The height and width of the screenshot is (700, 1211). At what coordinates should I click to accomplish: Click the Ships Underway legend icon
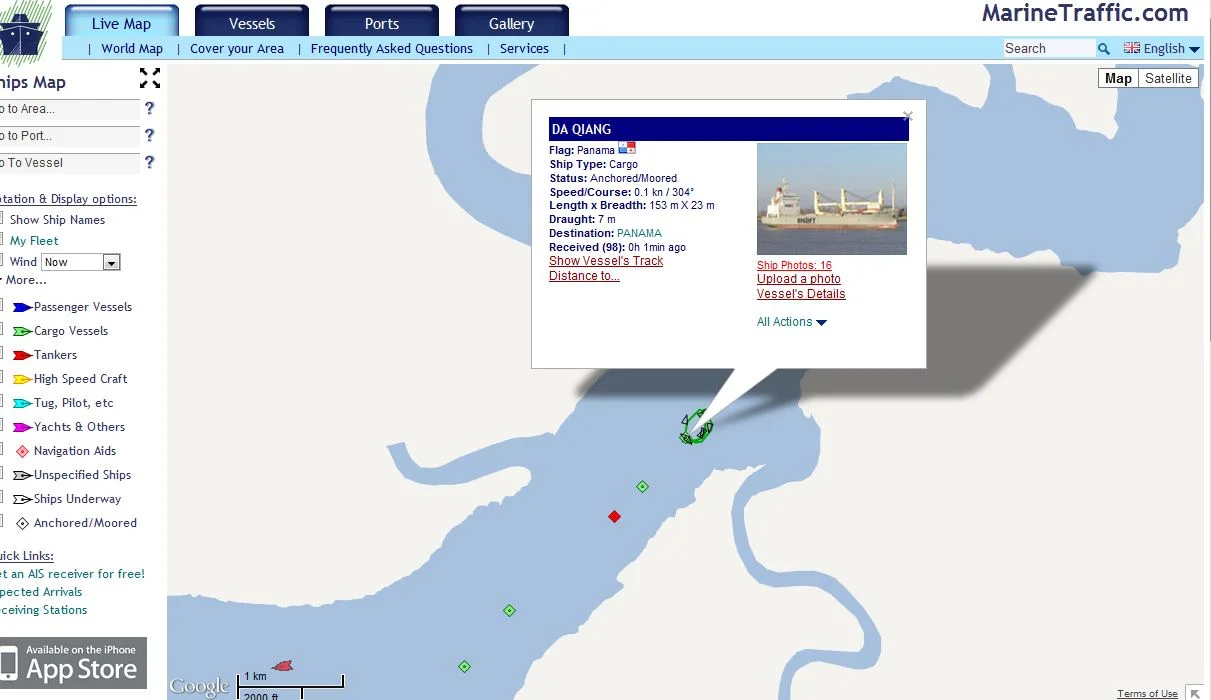click(22, 499)
